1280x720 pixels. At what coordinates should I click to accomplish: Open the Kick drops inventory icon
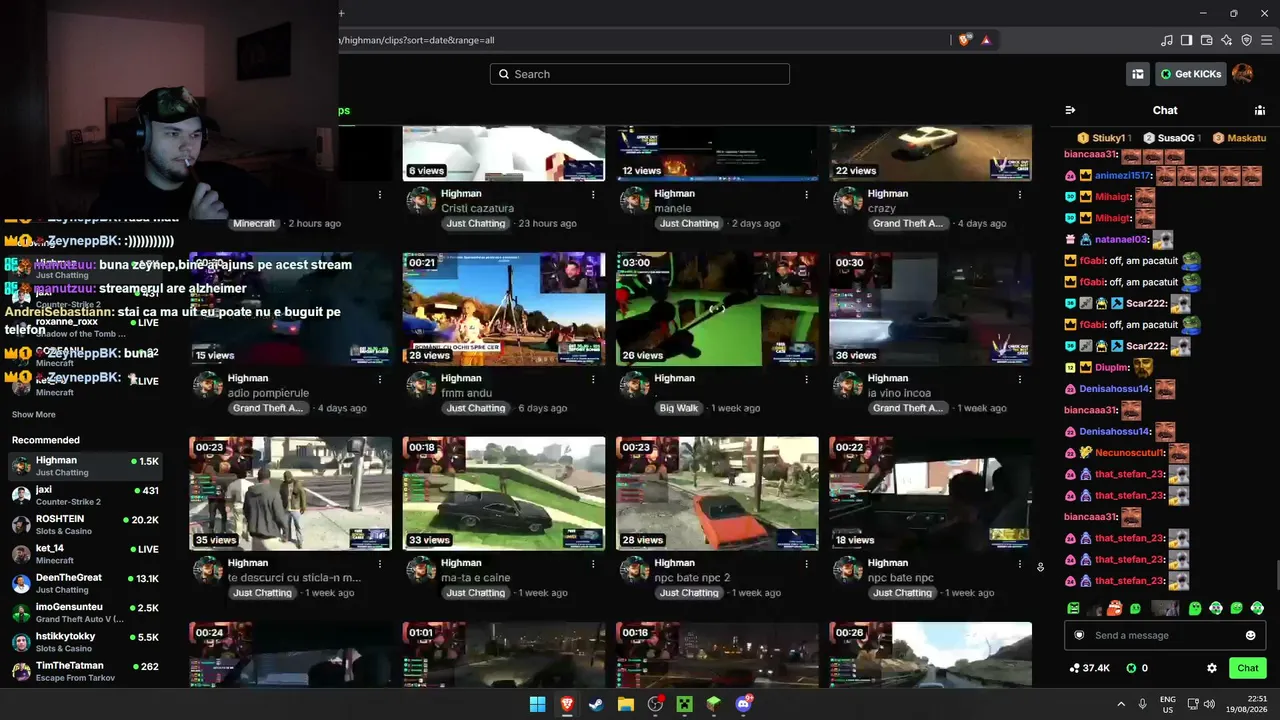[1138, 74]
